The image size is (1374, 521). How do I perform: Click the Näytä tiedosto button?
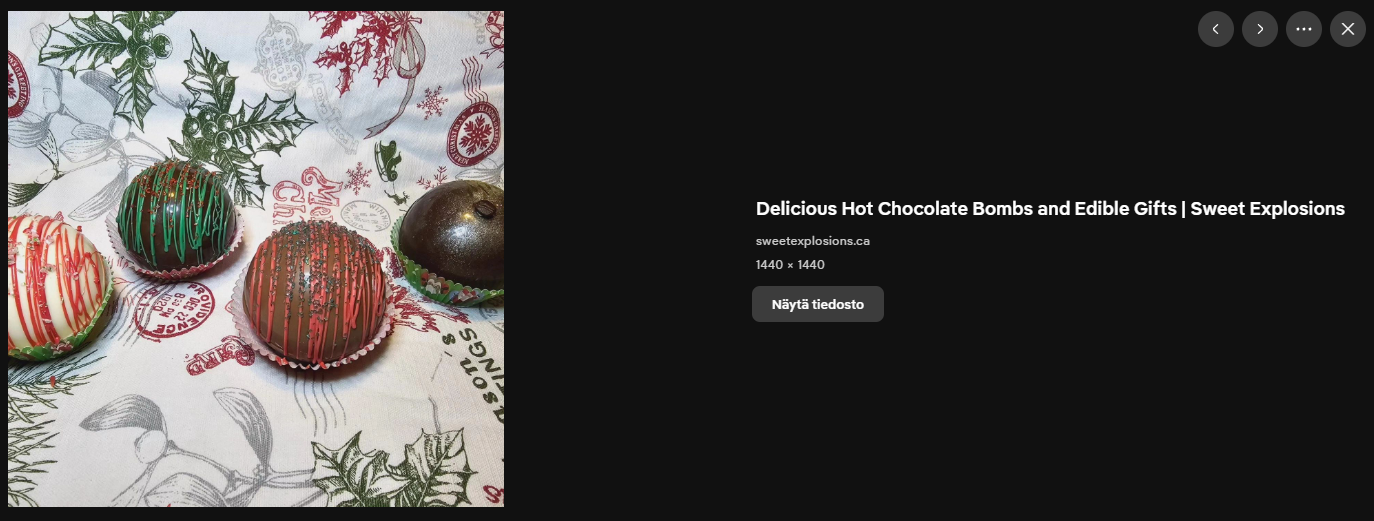click(x=818, y=304)
